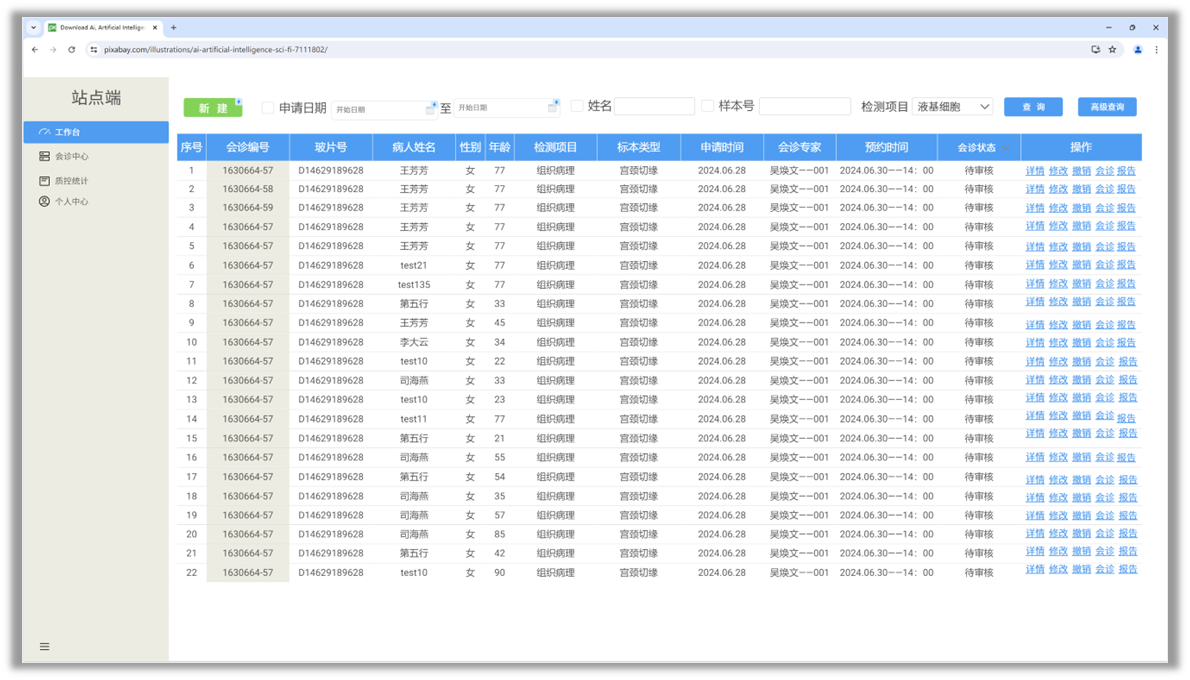
Task: Open the browser tab search dropdown arrow
Action: [x=33, y=27]
